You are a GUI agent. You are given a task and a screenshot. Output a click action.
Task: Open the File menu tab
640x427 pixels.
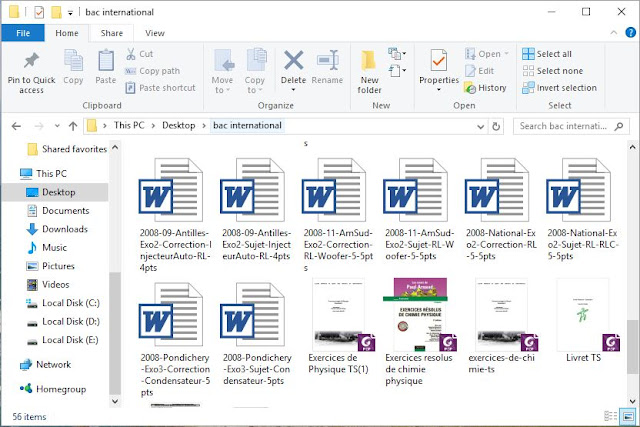[23, 33]
